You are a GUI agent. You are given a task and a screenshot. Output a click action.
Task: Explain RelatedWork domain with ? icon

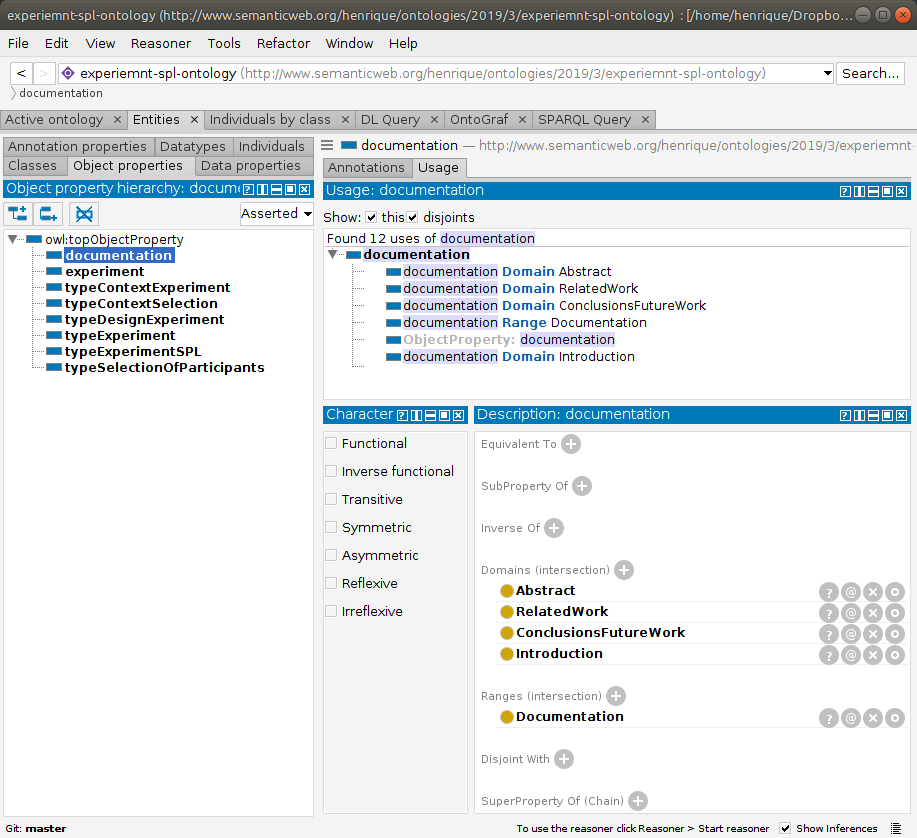829,613
